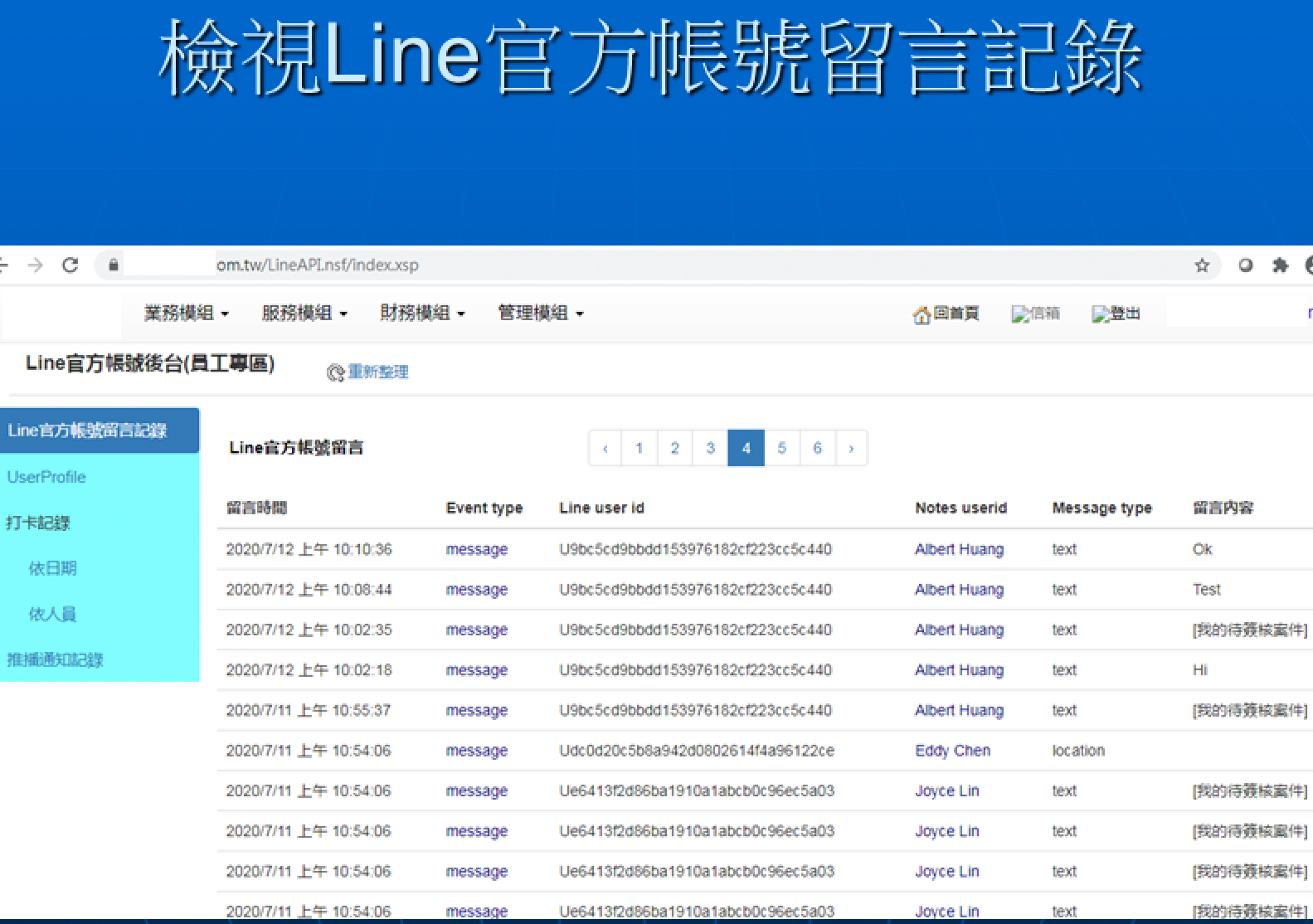Click the Line user id column header
Screen dimensions: 1313x924
pyautogui.click(x=602, y=508)
